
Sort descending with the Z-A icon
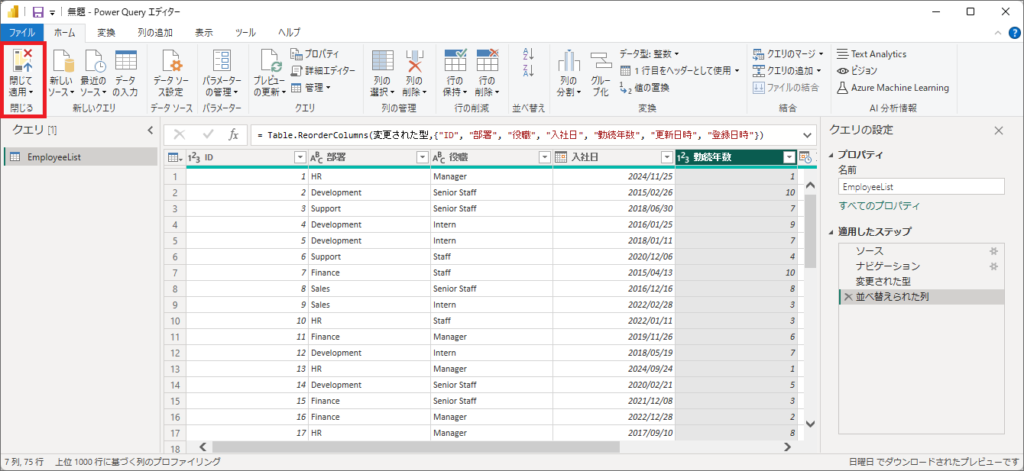coord(529,71)
